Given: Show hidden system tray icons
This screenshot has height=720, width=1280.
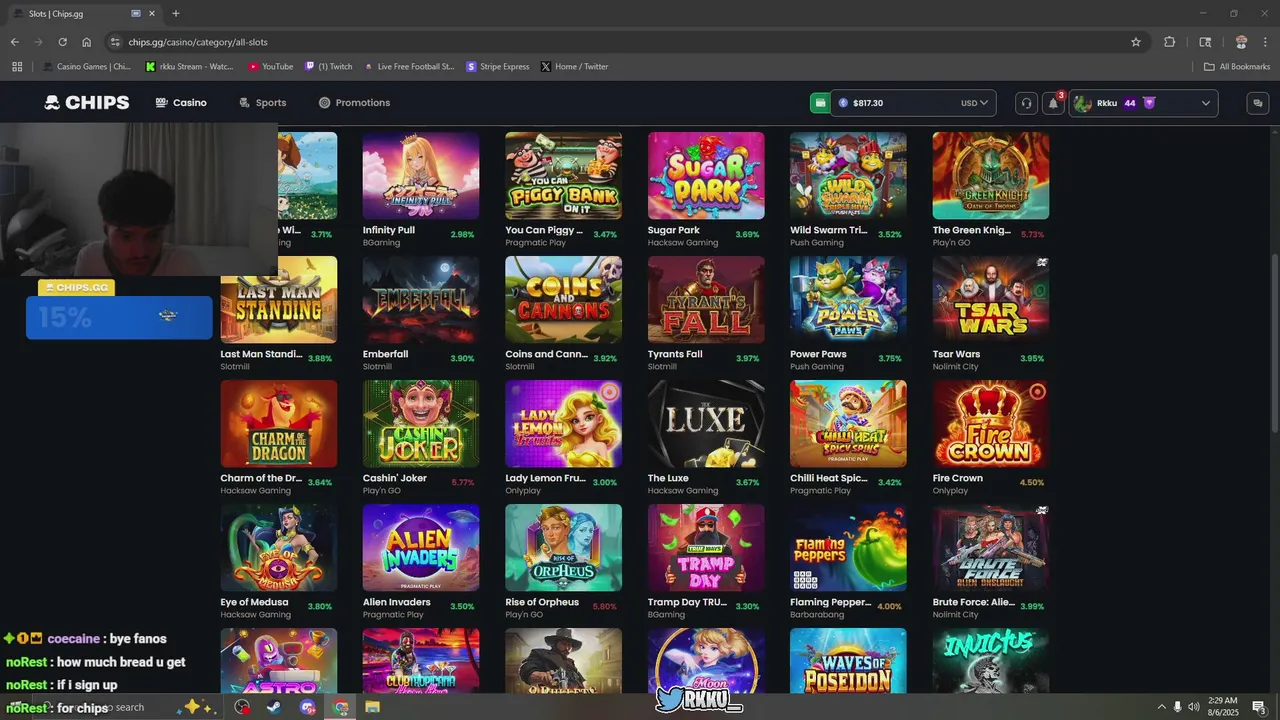Looking at the screenshot, I should [1161, 707].
